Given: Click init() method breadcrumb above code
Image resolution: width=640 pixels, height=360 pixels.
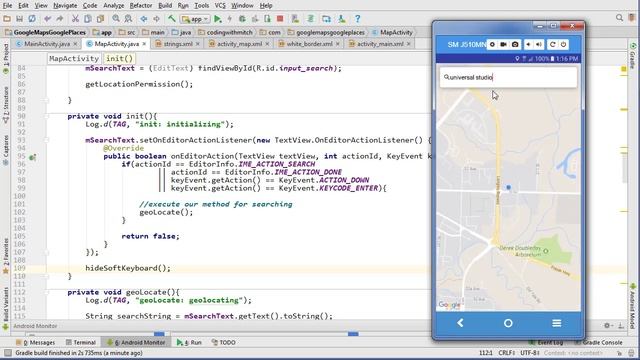Looking at the screenshot, I should point(119,59).
